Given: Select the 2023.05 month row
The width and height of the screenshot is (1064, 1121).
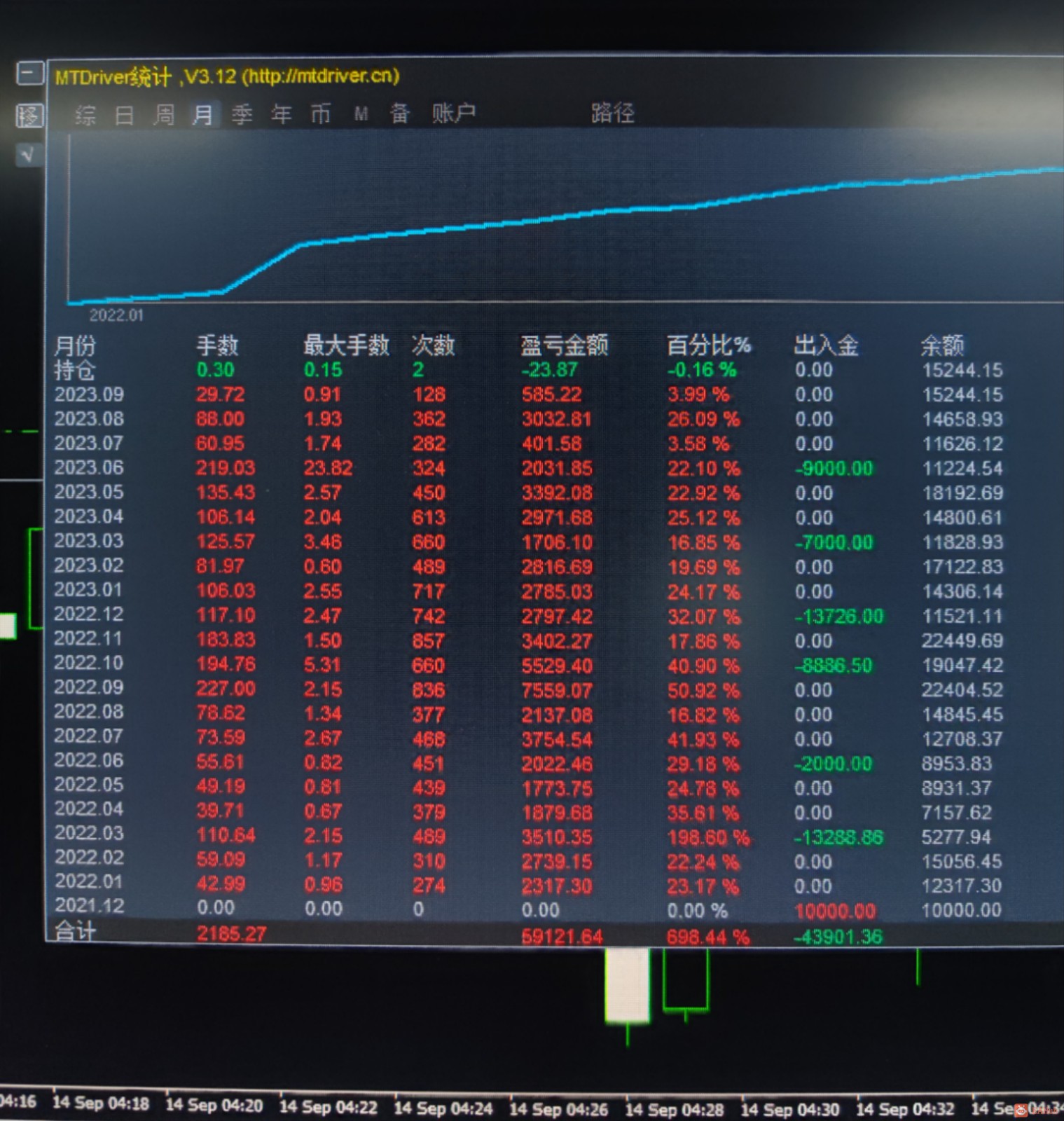Looking at the screenshot, I should point(529,493).
